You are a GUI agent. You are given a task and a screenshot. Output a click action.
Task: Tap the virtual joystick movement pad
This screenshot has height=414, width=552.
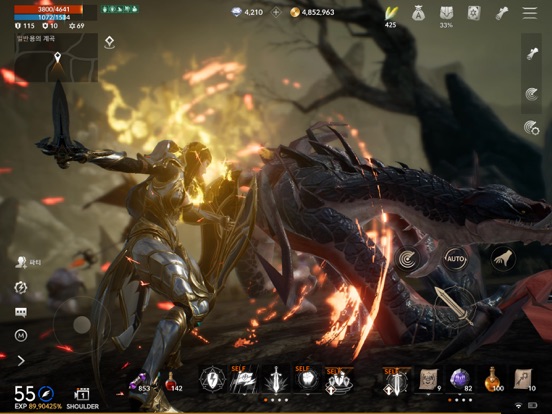pyautogui.click(x=82, y=324)
